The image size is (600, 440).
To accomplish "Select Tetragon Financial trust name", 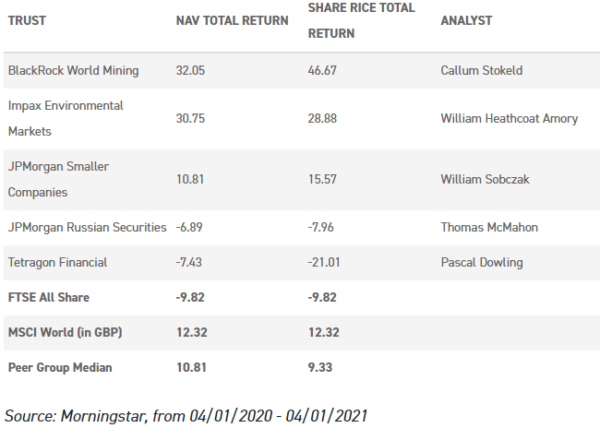I will [x=57, y=262].
